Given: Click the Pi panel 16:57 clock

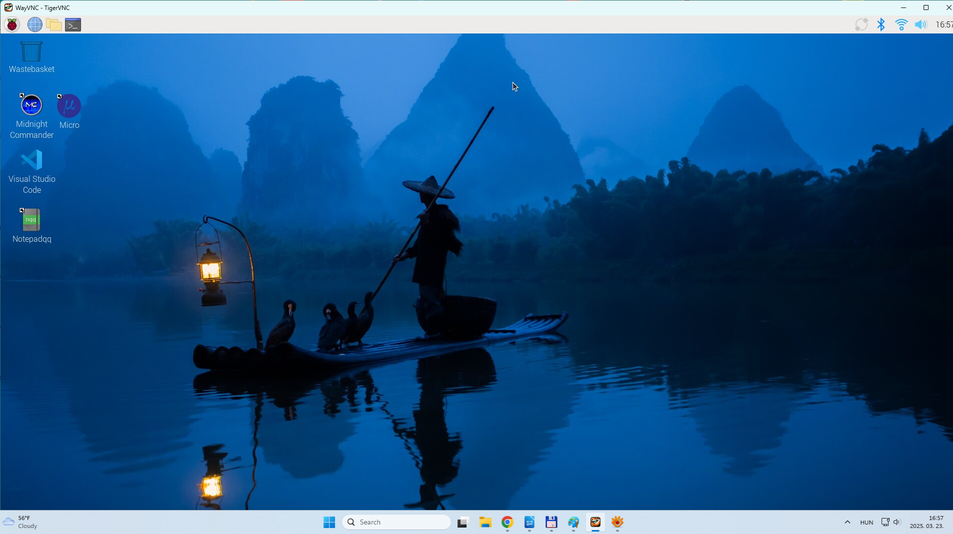Looking at the screenshot, I should coord(944,25).
